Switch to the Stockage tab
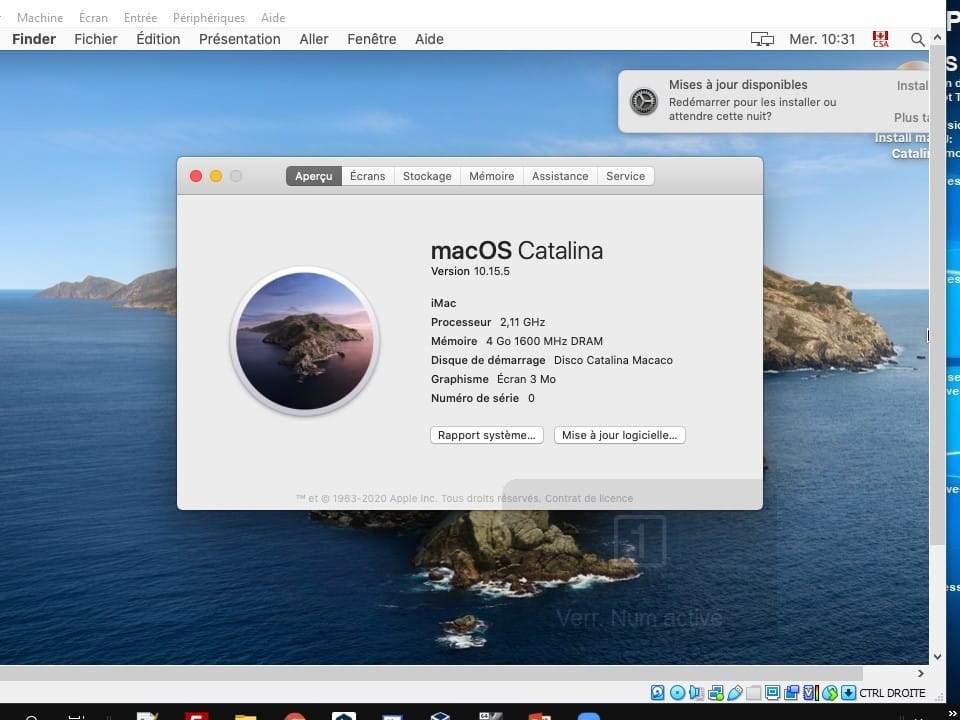This screenshot has height=720, width=960. coord(427,176)
